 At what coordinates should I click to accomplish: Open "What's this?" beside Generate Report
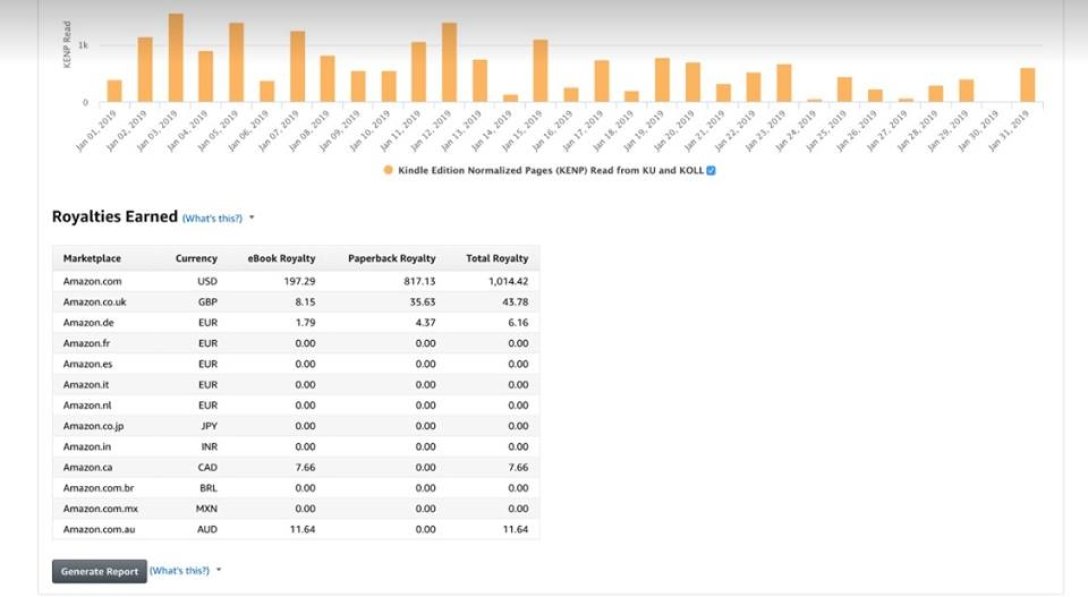pos(179,570)
